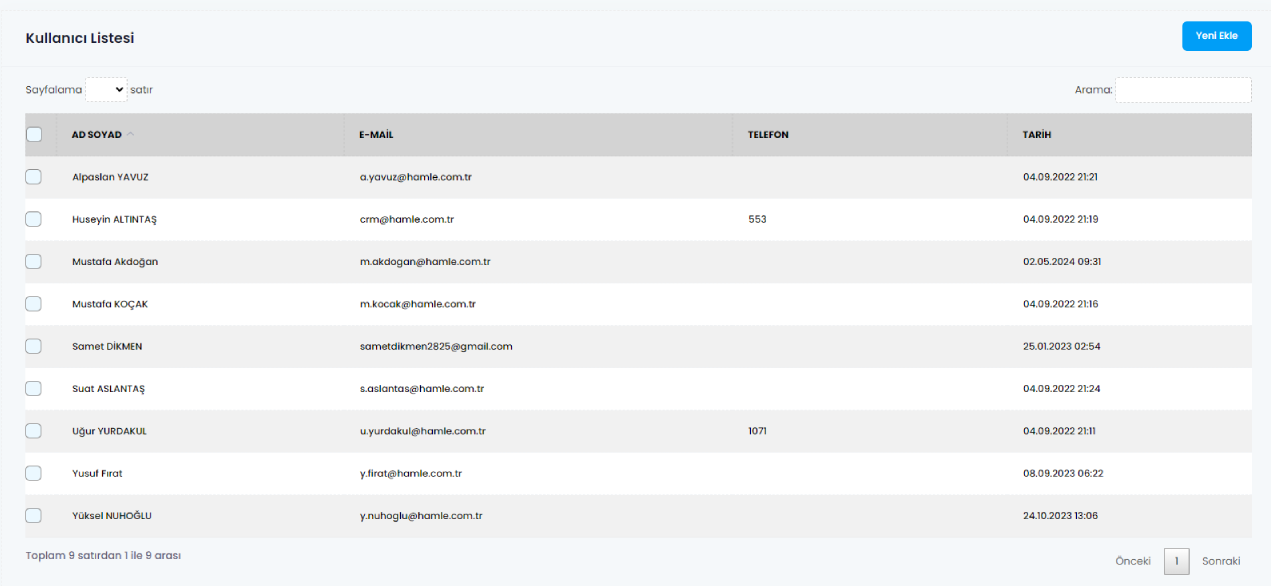Sort by the E-MAİL column header
This screenshot has width=1271, height=586.
(x=376, y=135)
